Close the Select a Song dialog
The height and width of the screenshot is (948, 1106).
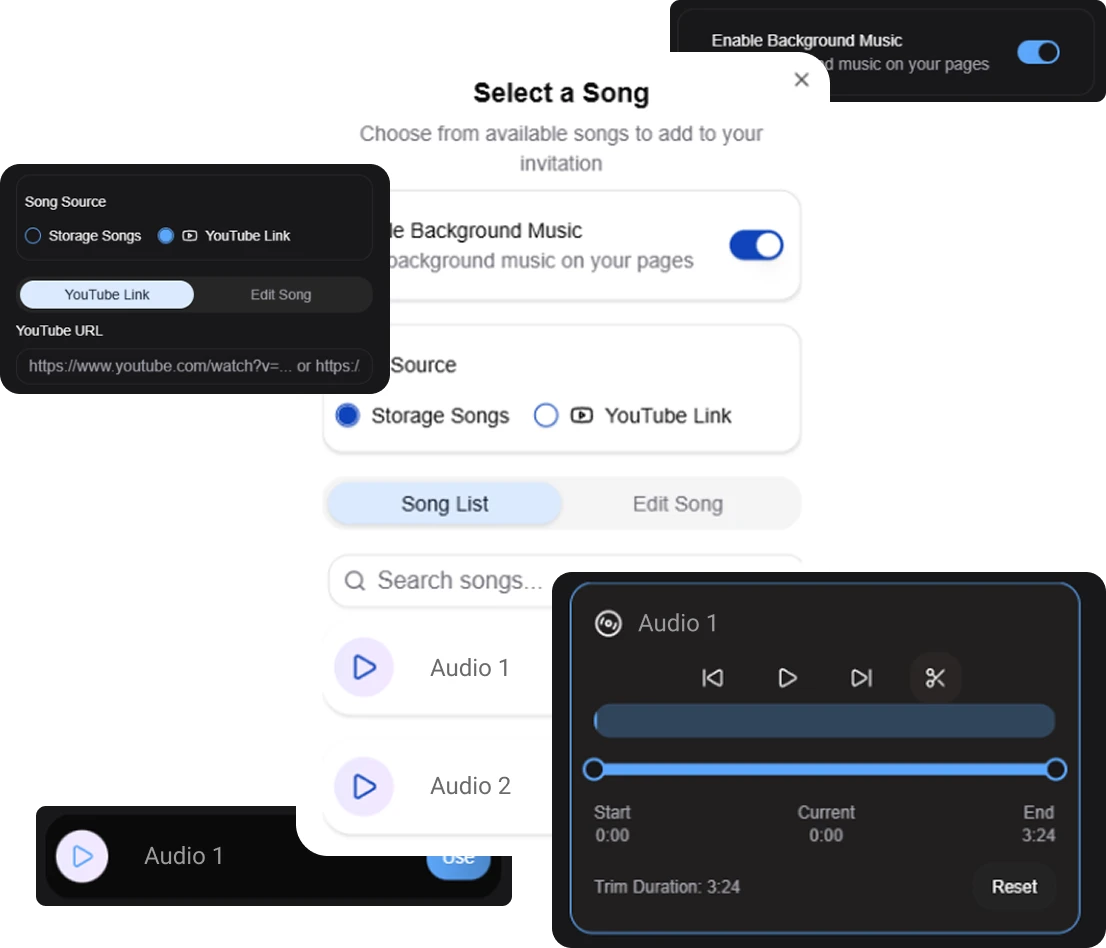click(801, 80)
